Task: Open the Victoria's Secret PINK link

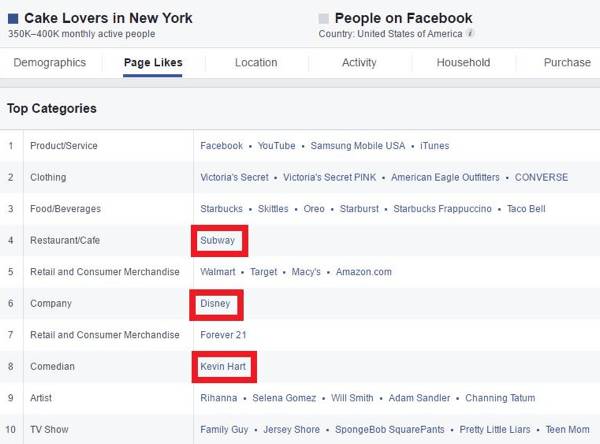Action: pos(330,177)
